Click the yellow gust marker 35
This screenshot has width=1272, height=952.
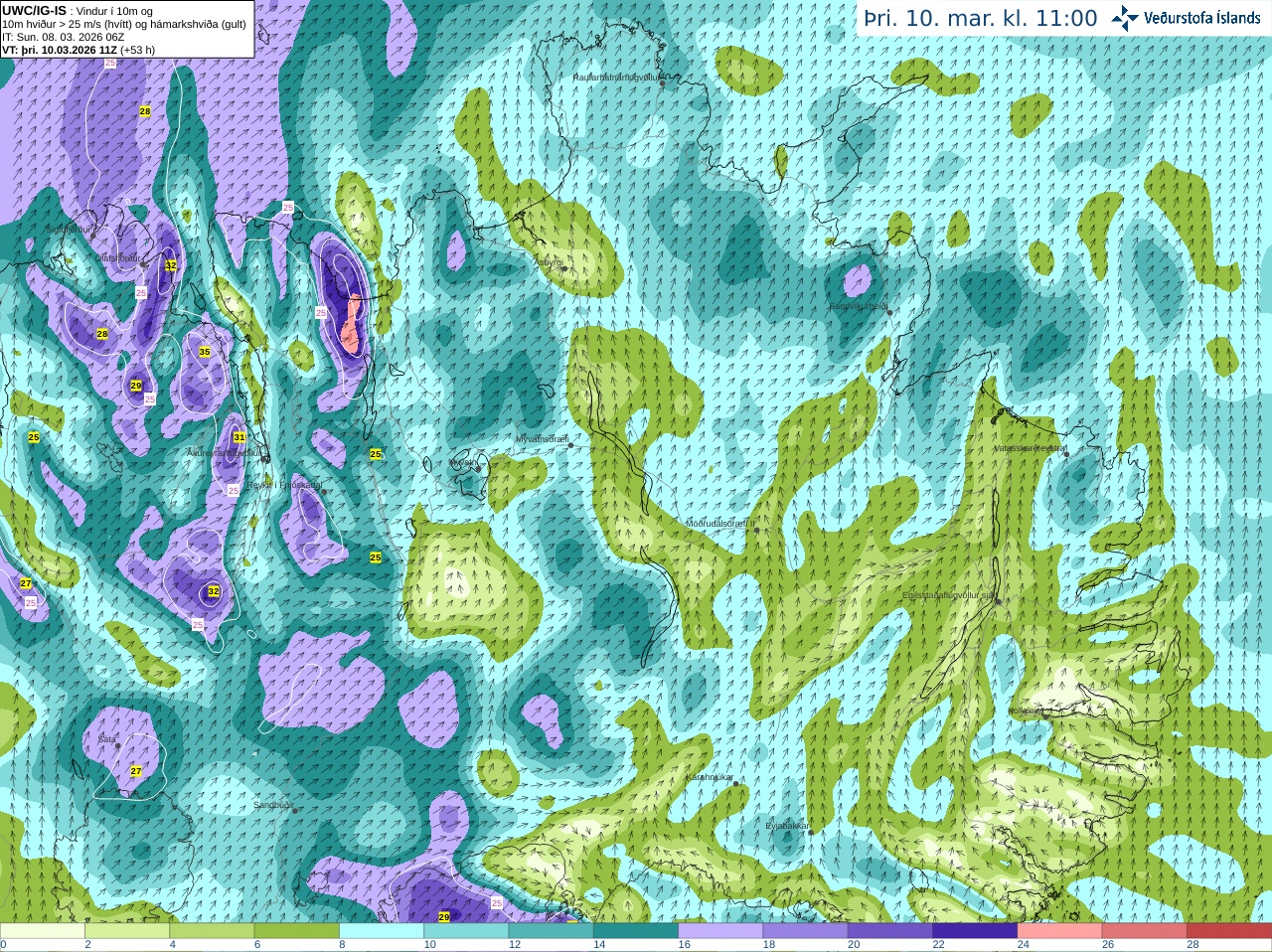click(205, 352)
